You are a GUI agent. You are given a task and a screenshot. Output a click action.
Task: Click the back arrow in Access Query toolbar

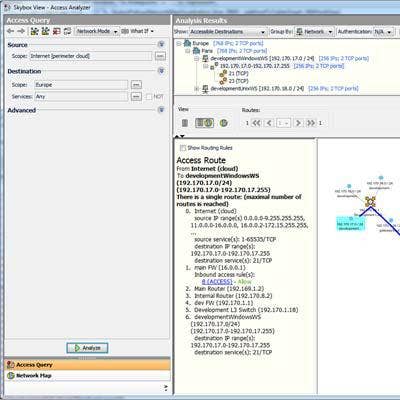(x=11, y=31)
